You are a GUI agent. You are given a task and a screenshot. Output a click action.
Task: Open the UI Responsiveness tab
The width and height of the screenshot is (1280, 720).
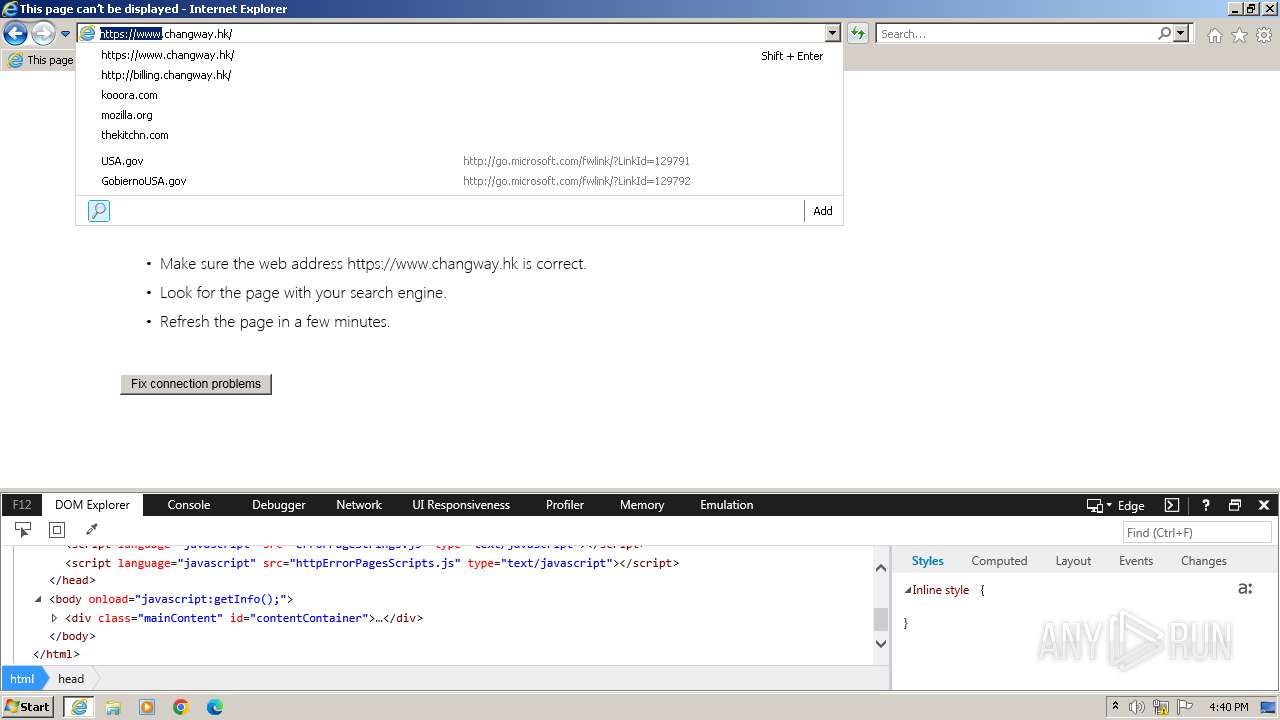click(461, 505)
